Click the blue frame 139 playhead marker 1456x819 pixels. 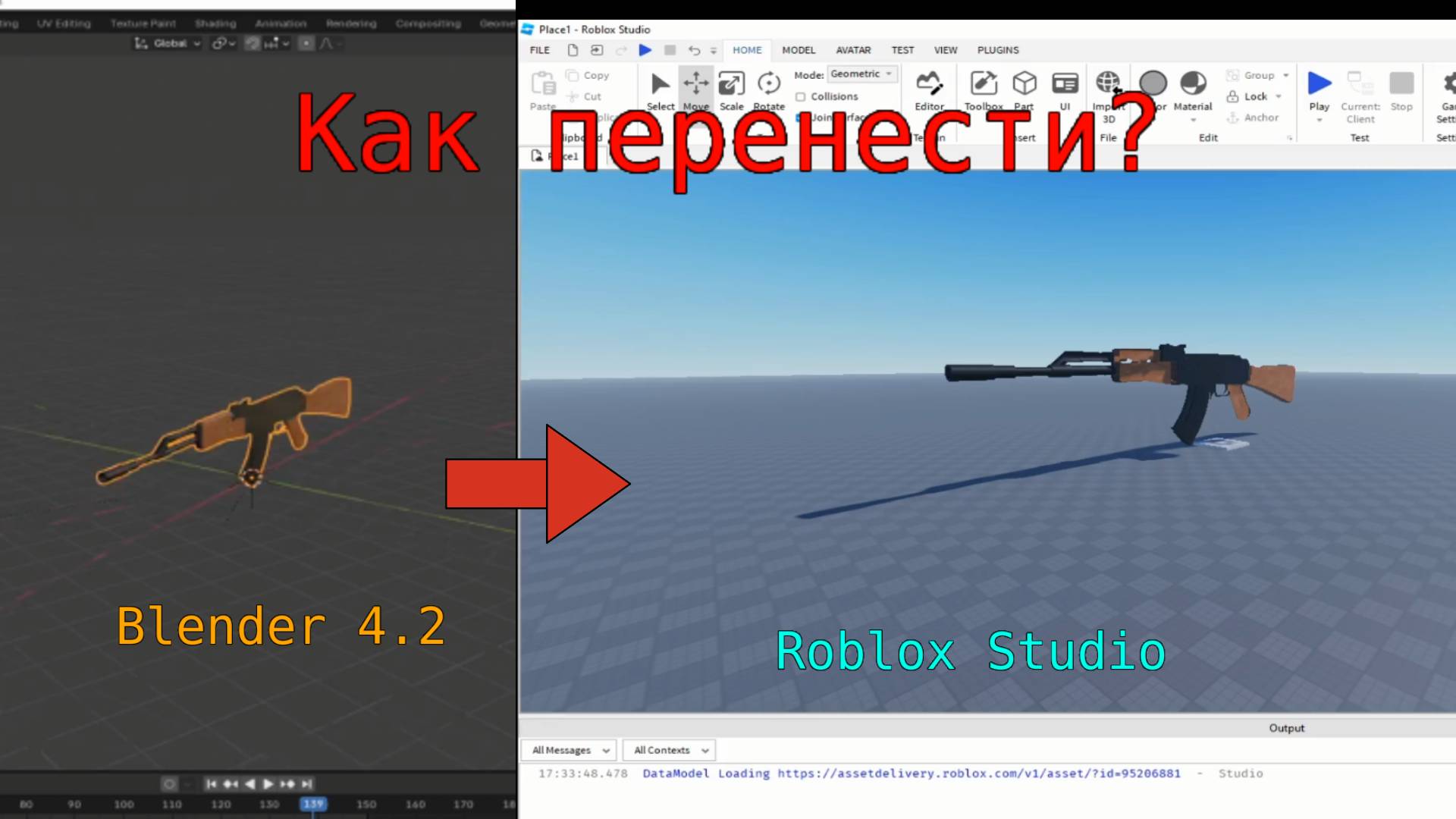point(313,804)
